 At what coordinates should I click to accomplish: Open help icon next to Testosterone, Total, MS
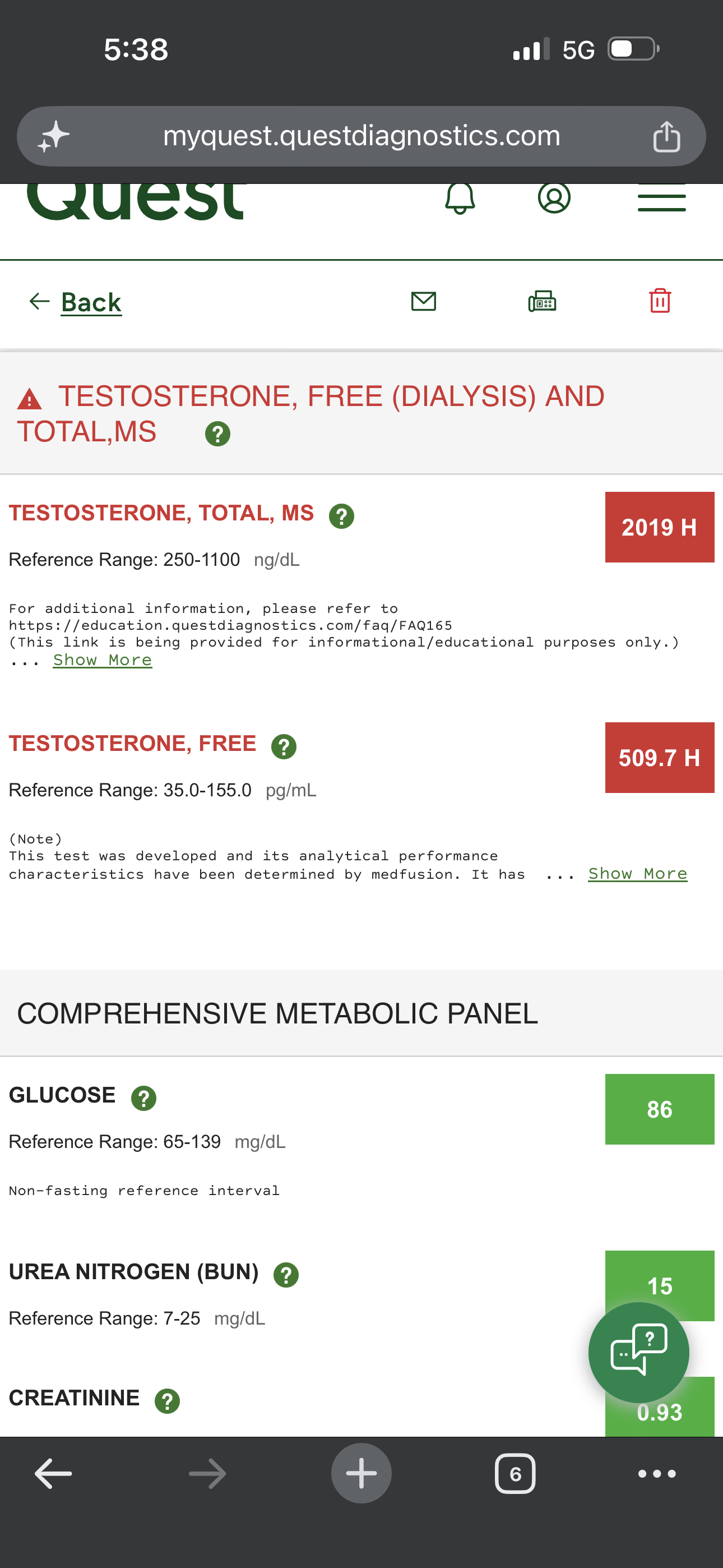tap(341, 516)
